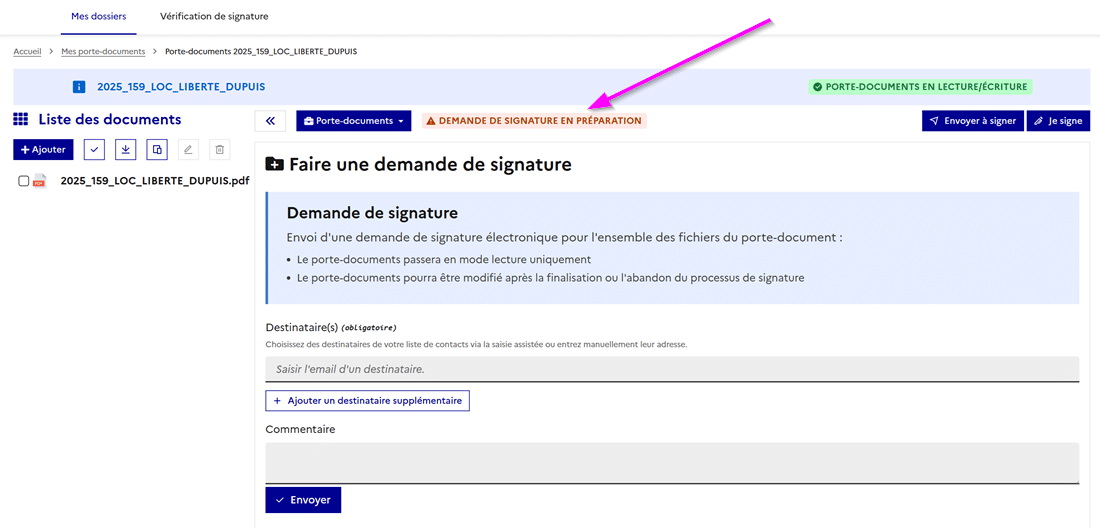
Task: Click the select-all checkmark icon button
Action: pyautogui.click(x=94, y=149)
